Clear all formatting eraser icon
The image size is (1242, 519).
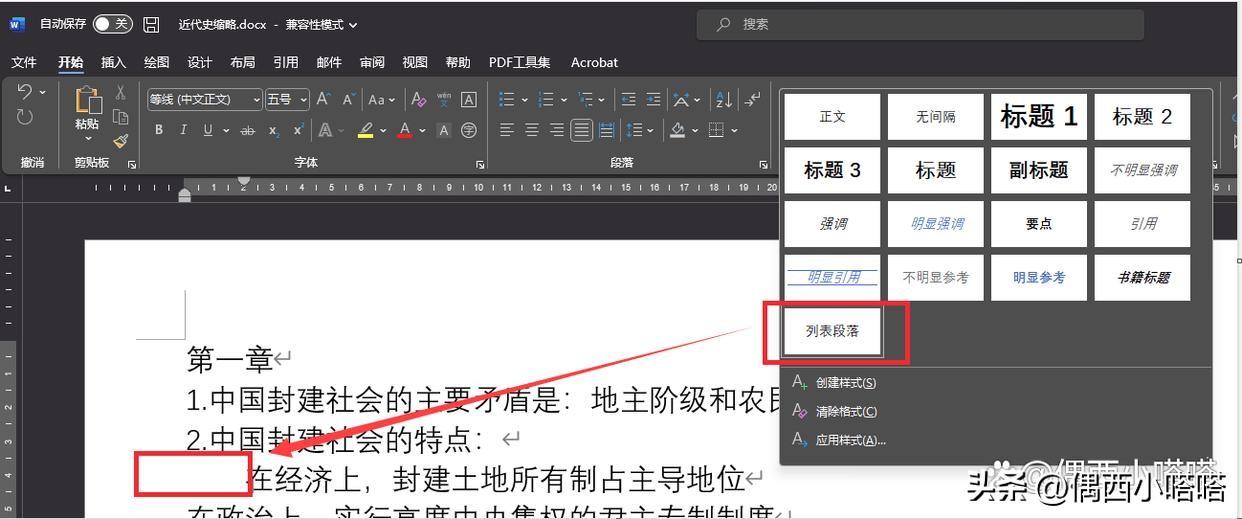pyautogui.click(x=419, y=99)
